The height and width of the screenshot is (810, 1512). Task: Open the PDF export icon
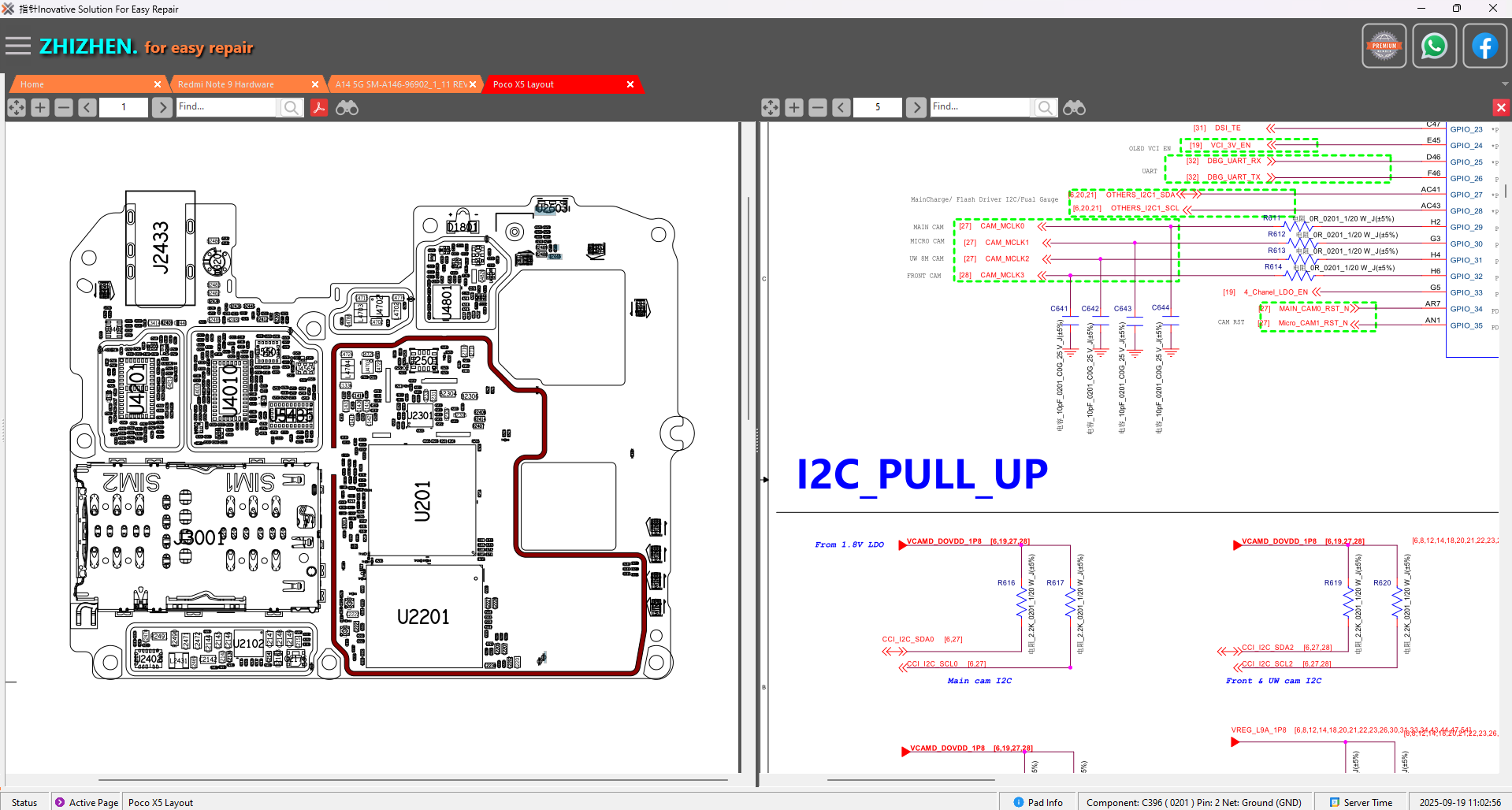point(318,107)
